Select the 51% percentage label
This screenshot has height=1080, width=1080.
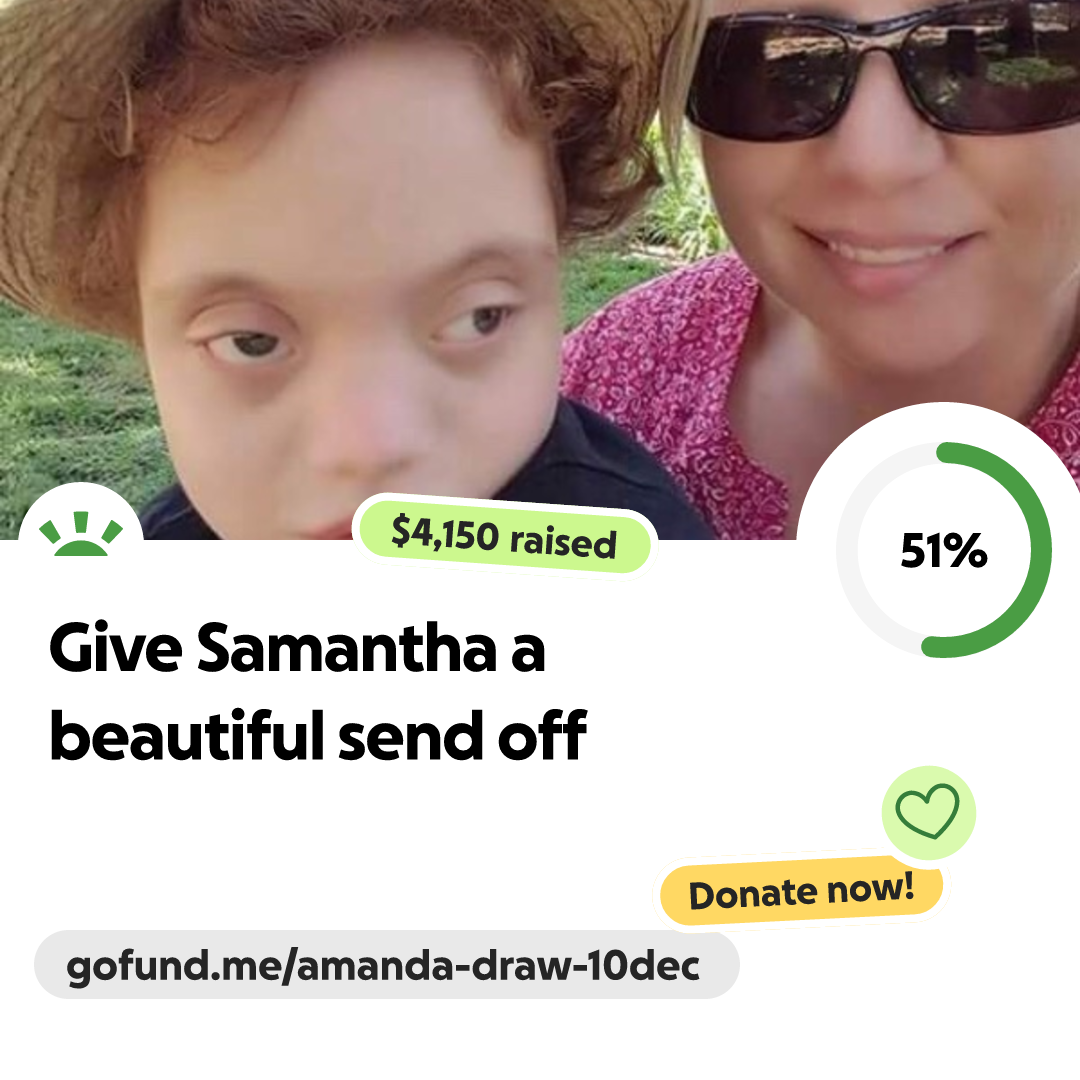pos(944,551)
